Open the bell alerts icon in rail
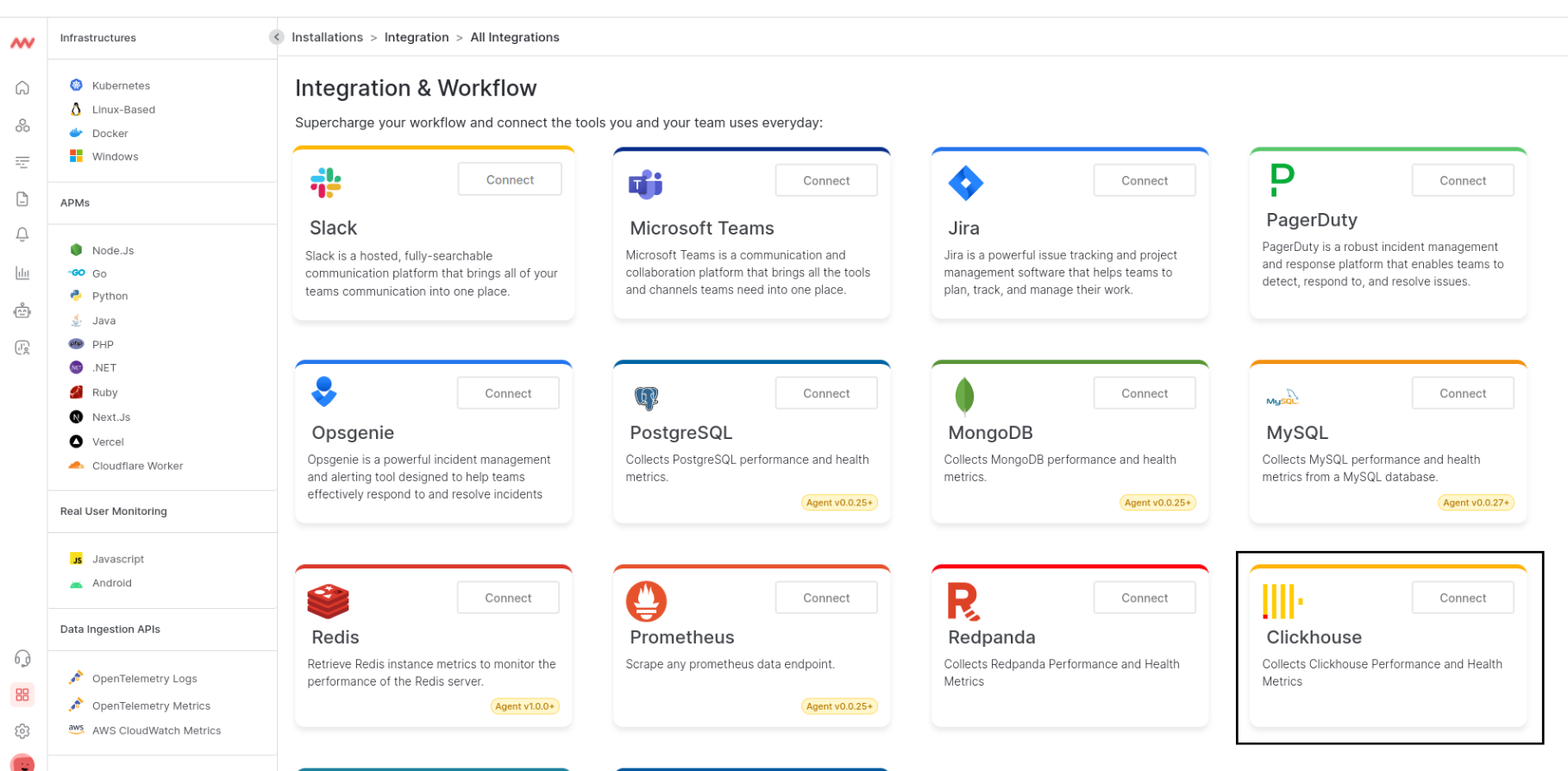 coord(22,235)
